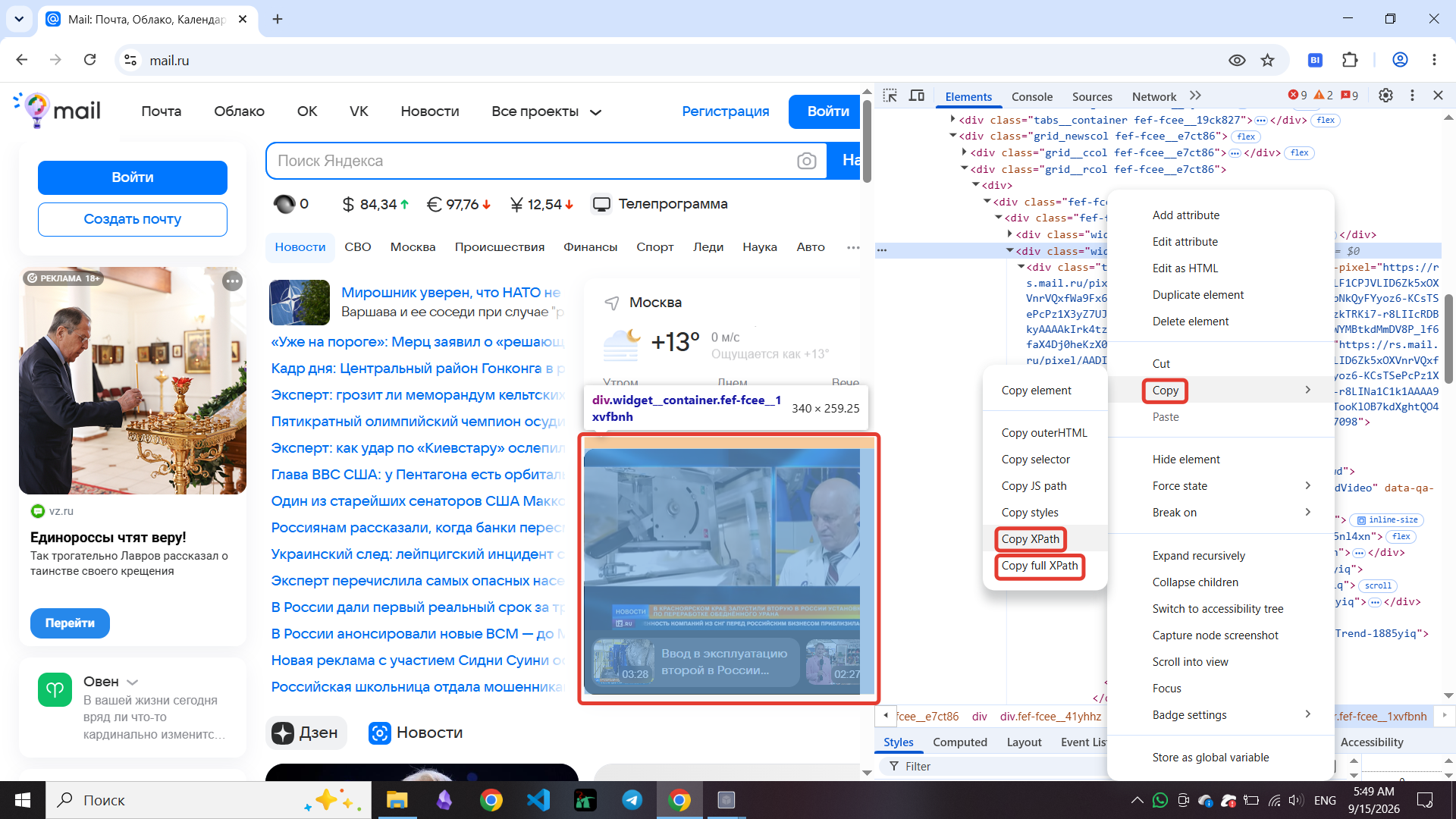Viewport: 1456px width, 819px height.
Task: Open the Дзен feed button
Action: 306,733
